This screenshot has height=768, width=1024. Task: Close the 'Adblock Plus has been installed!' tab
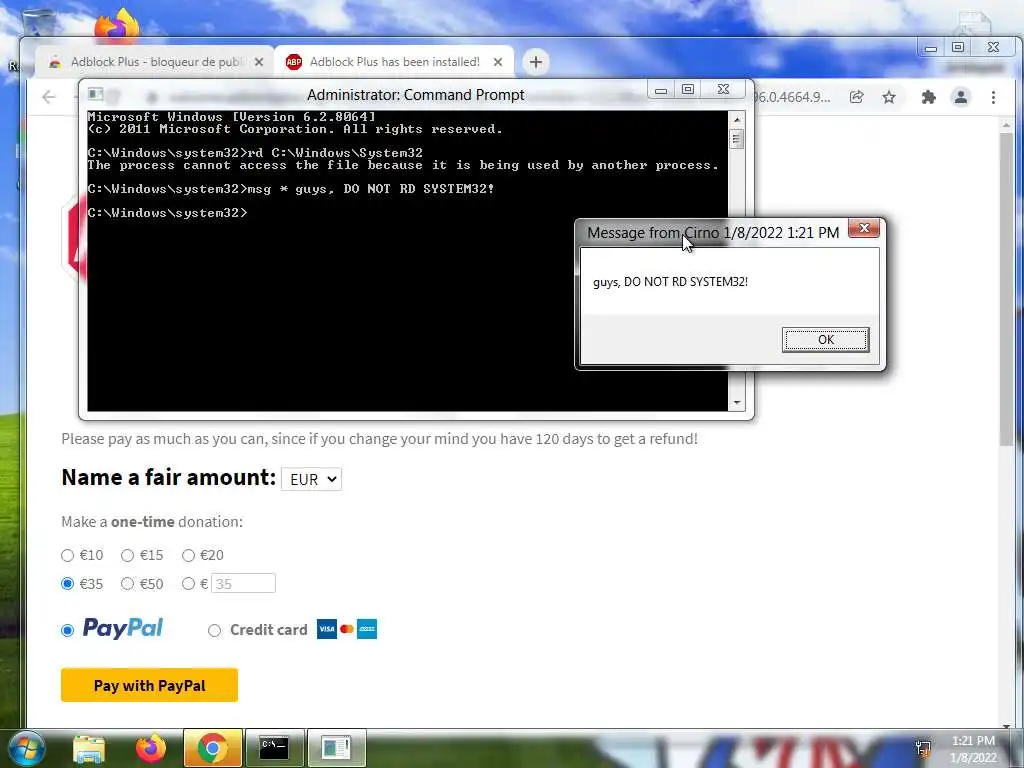(x=498, y=62)
